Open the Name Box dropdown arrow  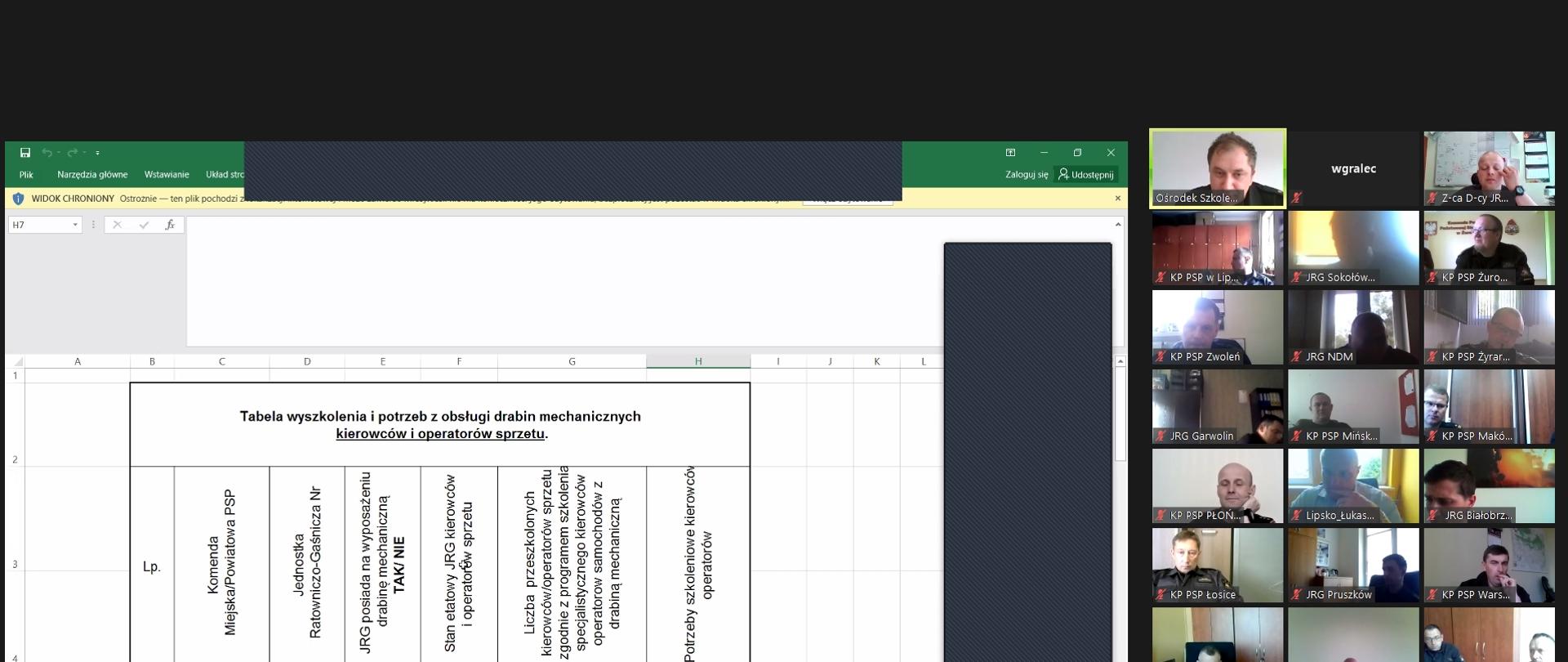[x=75, y=225]
